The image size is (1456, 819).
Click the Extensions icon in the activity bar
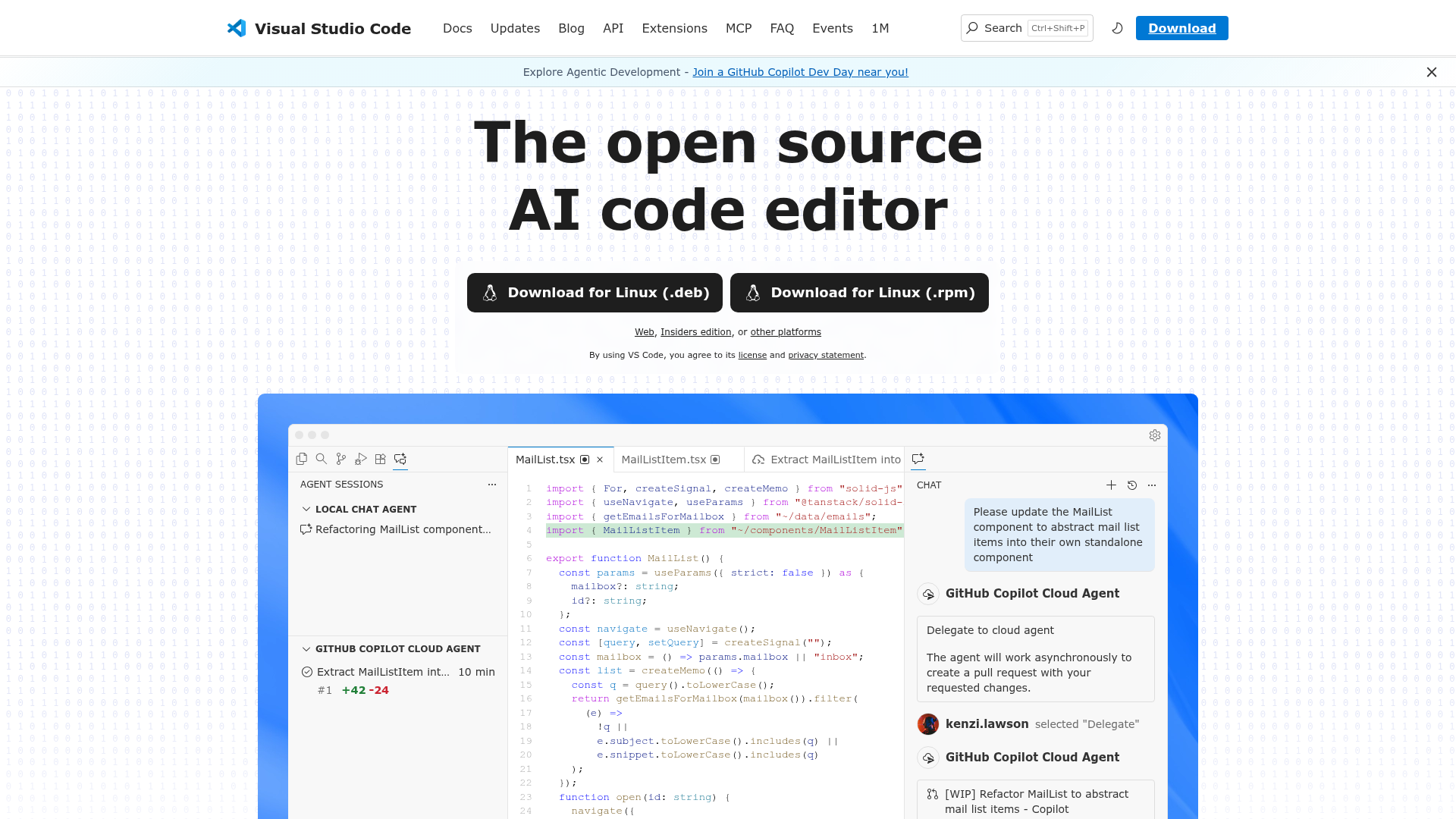[381, 459]
